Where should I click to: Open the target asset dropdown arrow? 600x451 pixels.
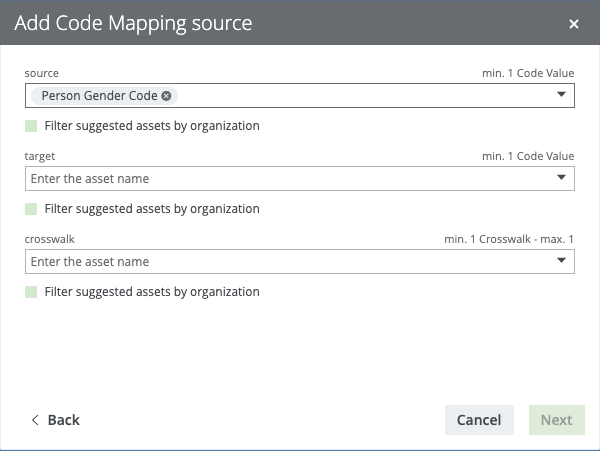pyautogui.click(x=561, y=179)
